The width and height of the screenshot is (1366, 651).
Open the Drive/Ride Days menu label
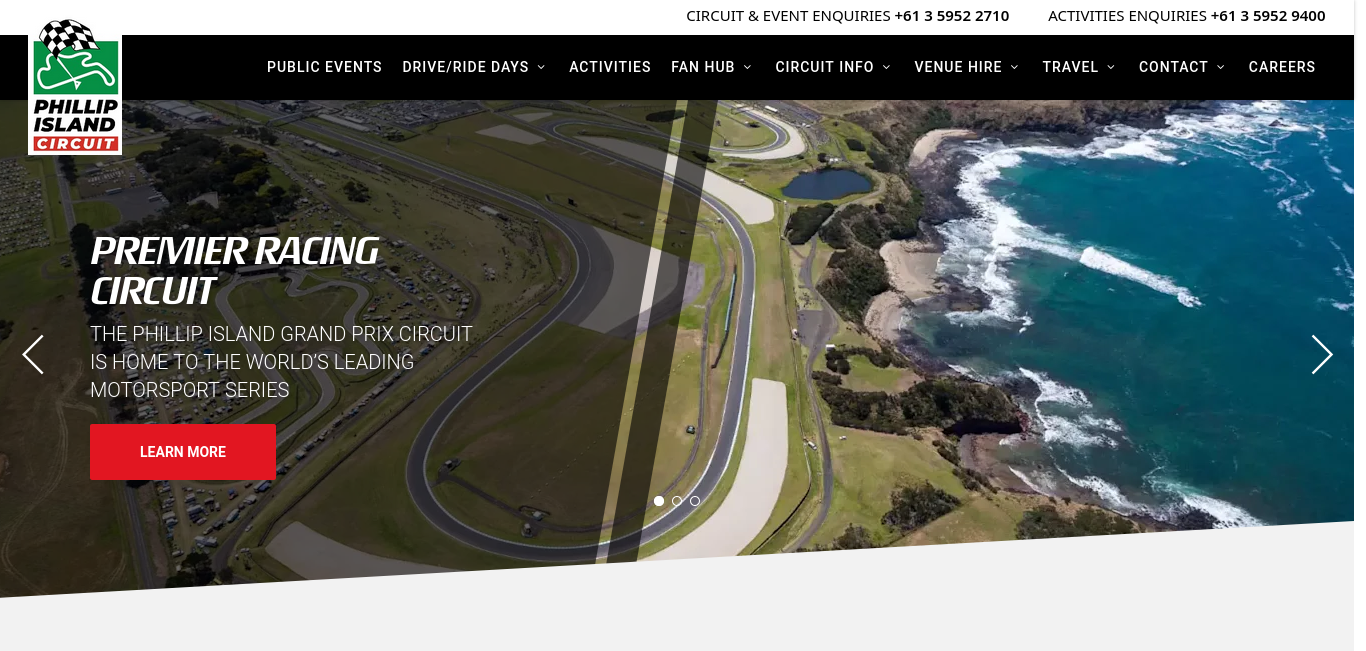(465, 67)
